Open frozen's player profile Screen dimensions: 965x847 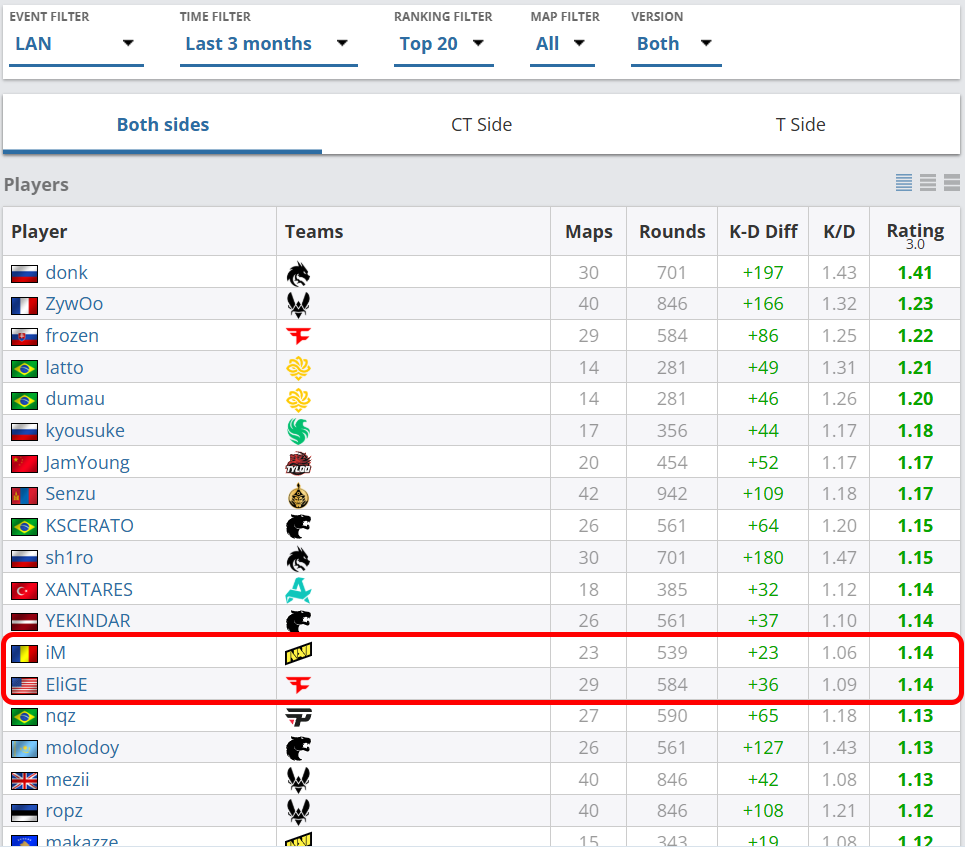(72, 336)
